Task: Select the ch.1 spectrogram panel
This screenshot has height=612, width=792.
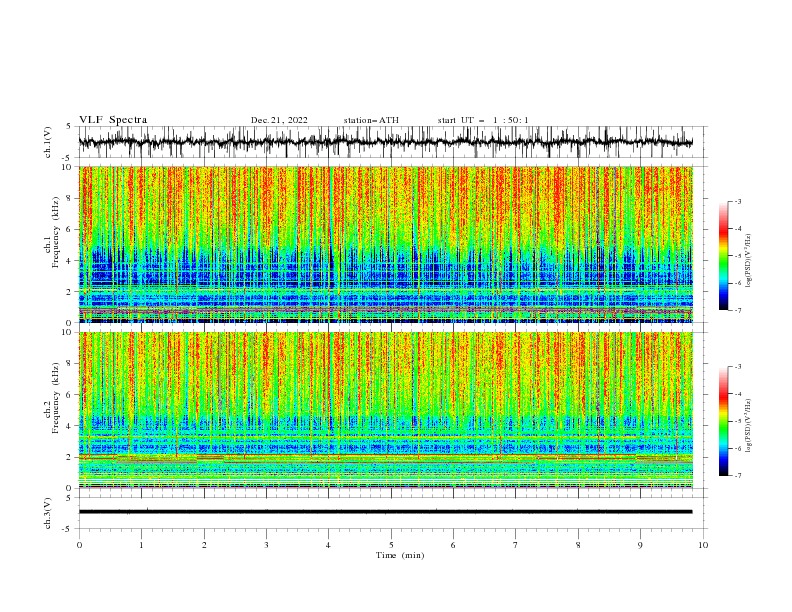Action: tap(386, 244)
